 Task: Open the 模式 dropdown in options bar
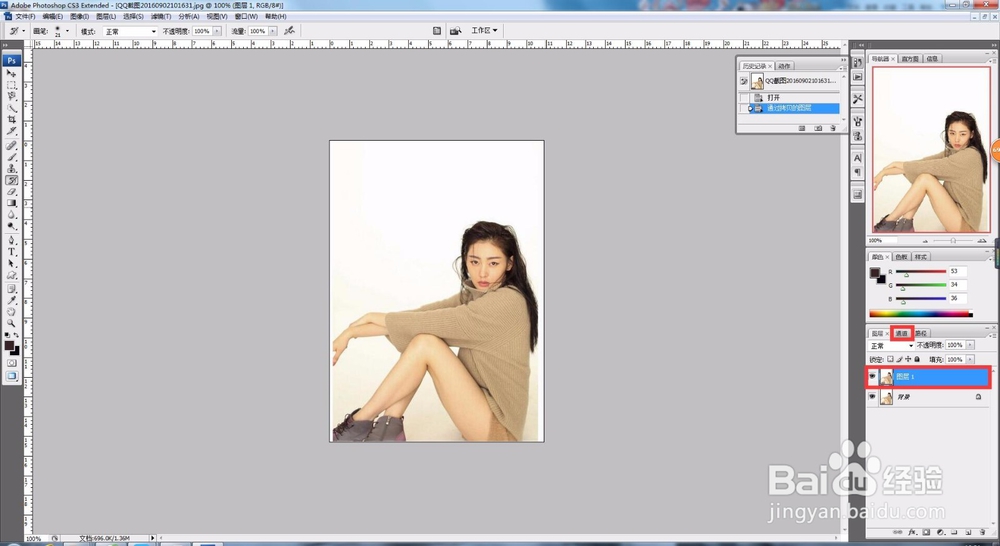point(130,31)
